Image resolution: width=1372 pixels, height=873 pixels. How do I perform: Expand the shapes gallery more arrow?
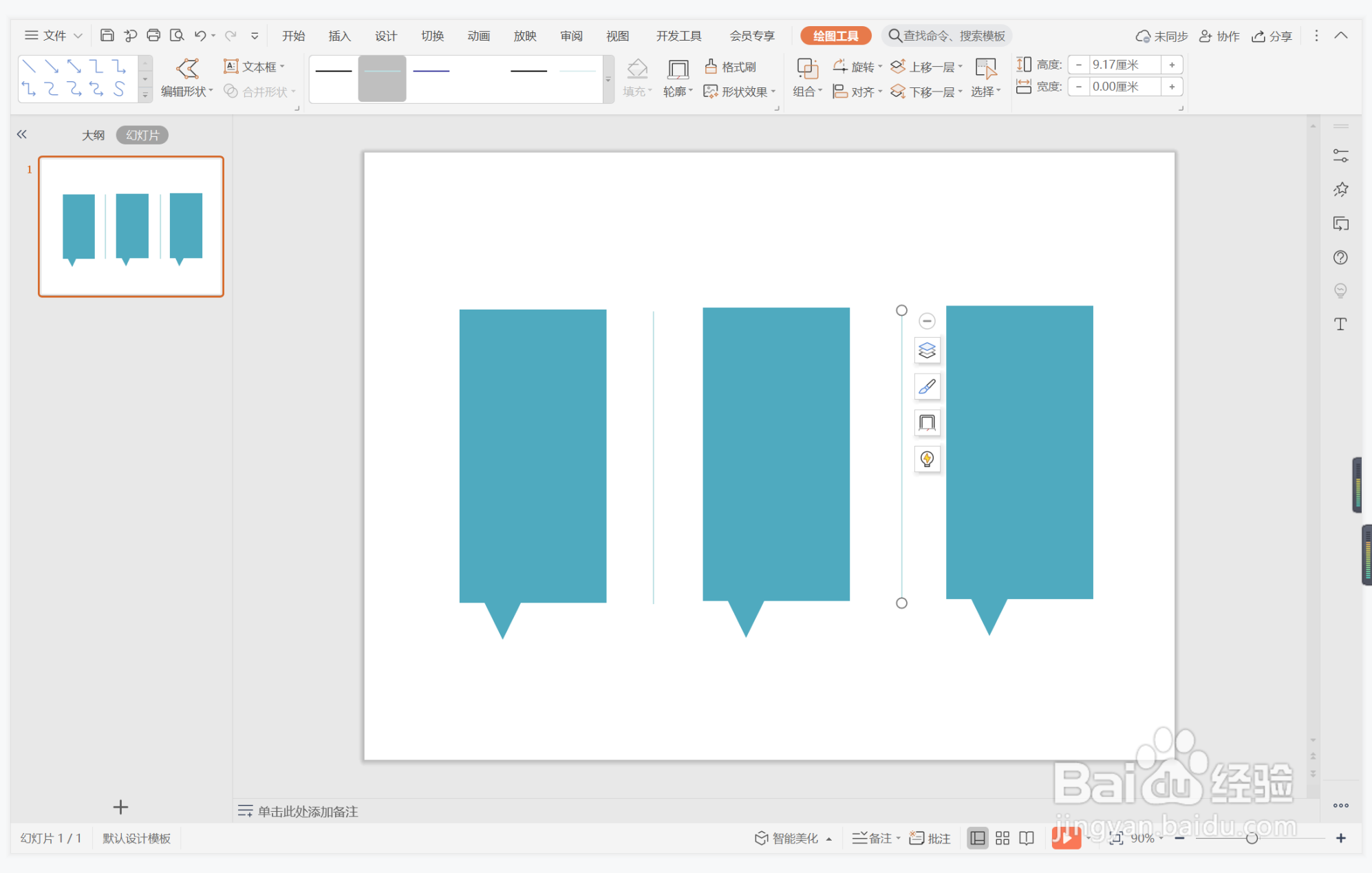[145, 95]
